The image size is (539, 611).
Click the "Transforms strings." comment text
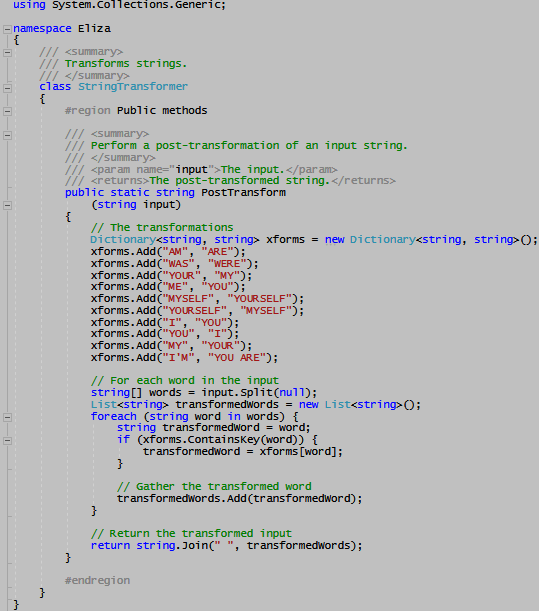point(126,64)
